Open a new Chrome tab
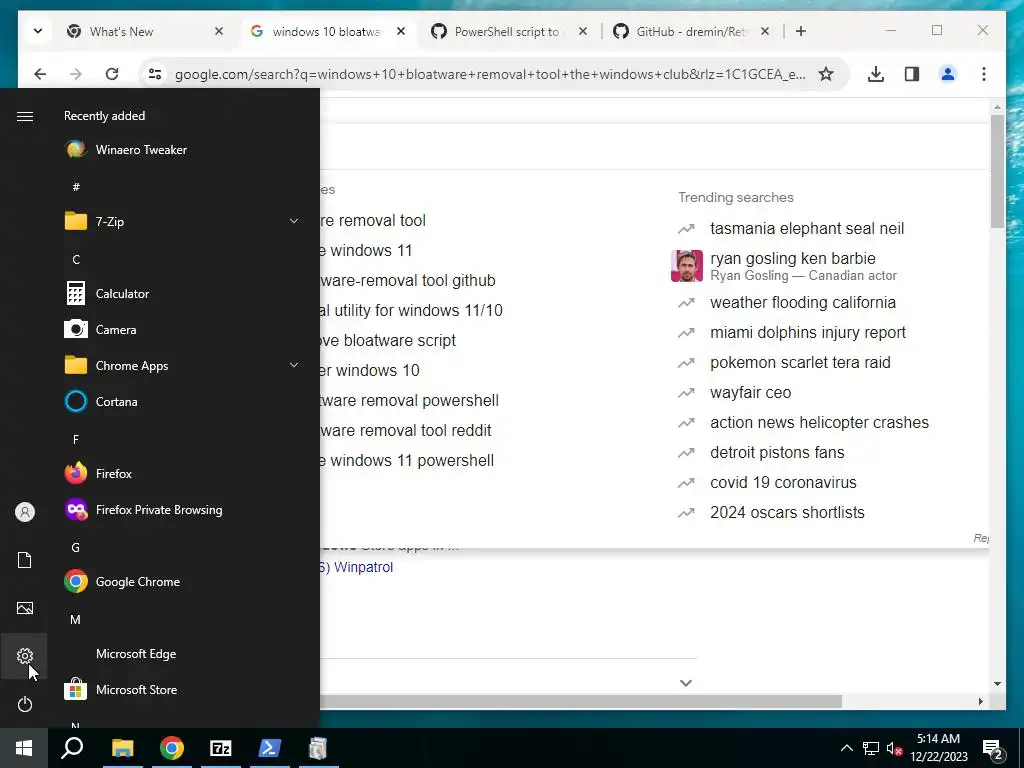Image resolution: width=1024 pixels, height=768 pixels. coord(801,31)
